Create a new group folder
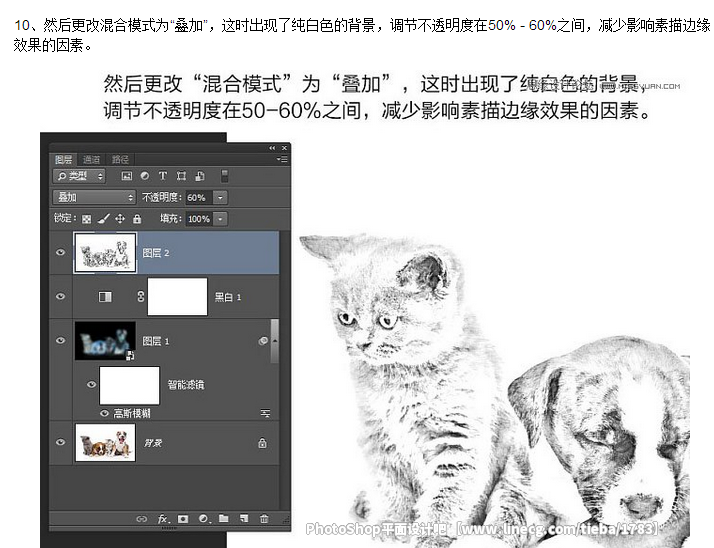714x548 pixels. point(224,518)
